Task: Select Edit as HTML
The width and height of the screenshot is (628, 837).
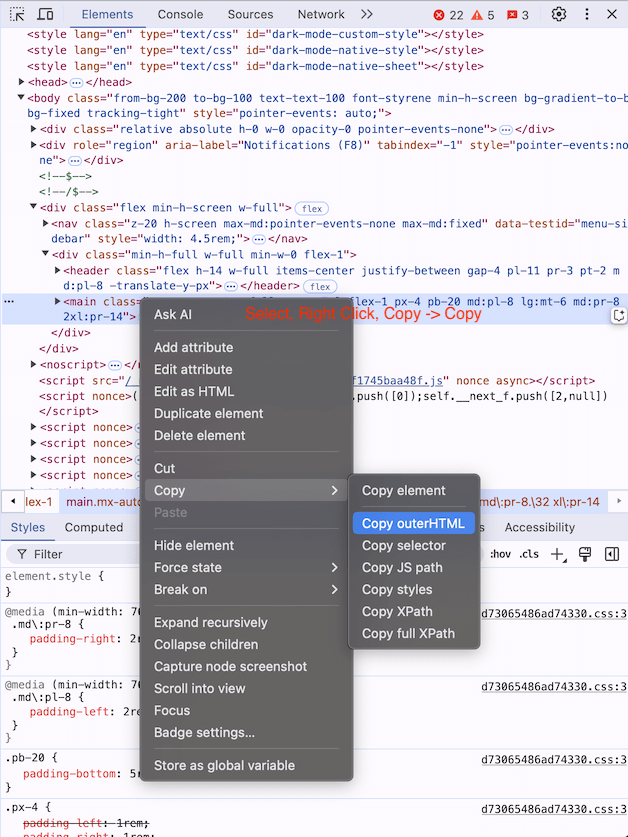Action: [x=246, y=391]
